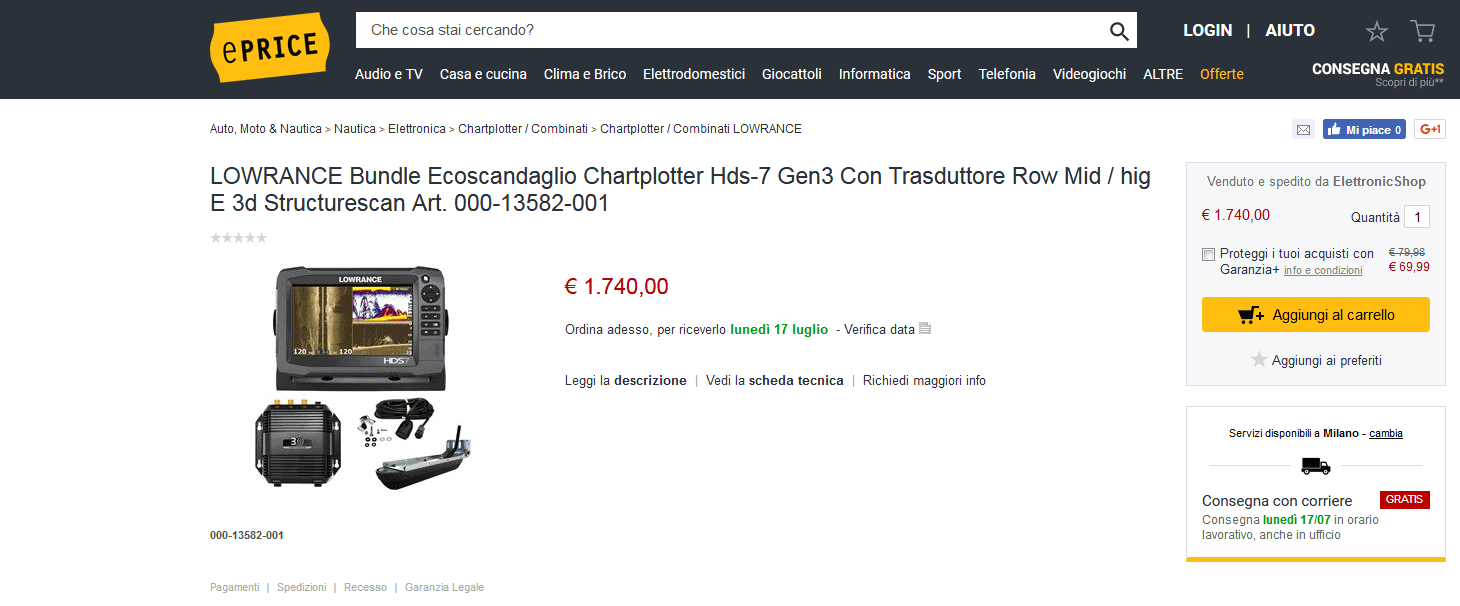Open Vedi la scheda tecnica link

coord(775,381)
